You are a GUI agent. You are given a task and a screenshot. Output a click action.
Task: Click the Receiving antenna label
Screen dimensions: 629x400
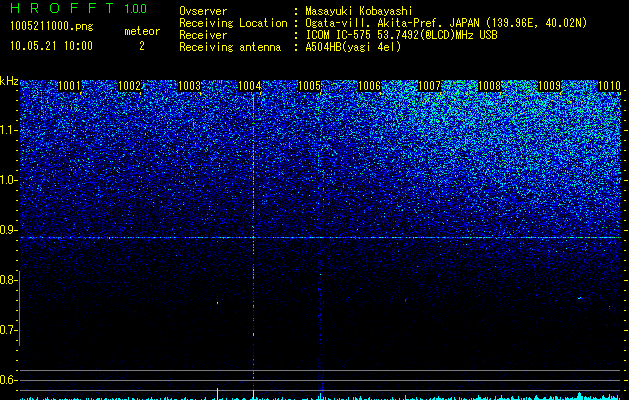230,47
